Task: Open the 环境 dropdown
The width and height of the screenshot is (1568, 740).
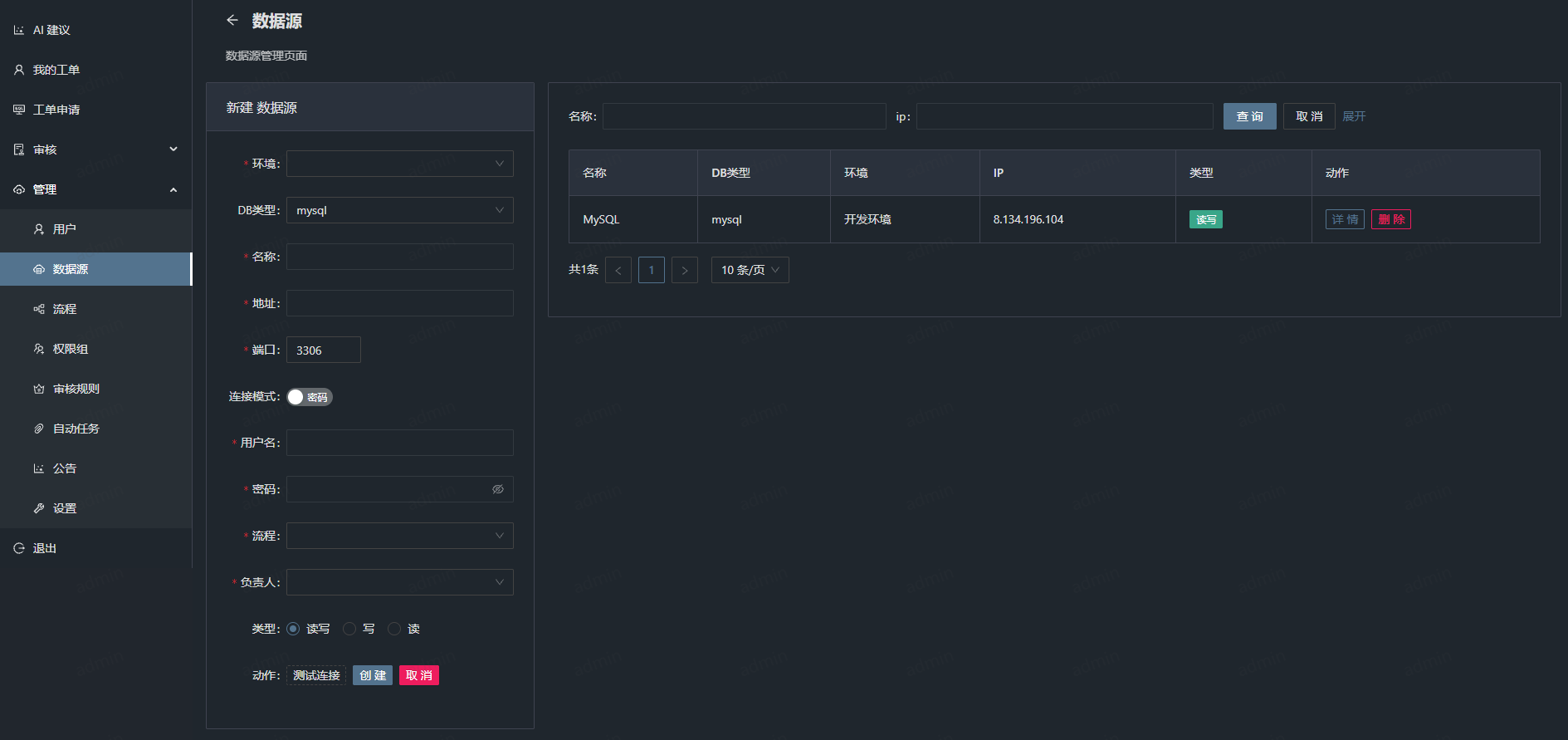Action: pos(399,164)
